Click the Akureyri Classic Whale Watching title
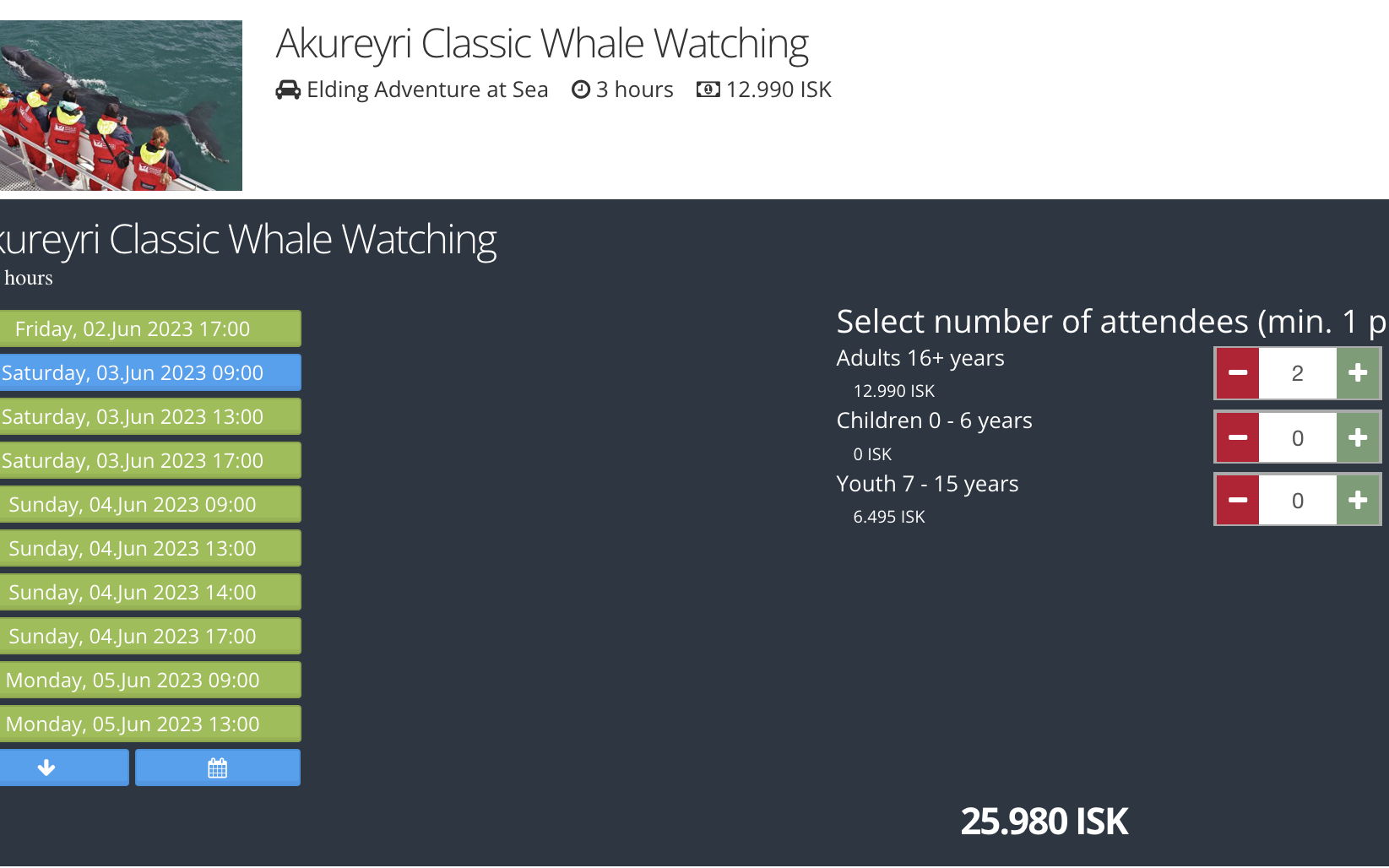1389x868 pixels. pyautogui.click(x=542, y=44)
